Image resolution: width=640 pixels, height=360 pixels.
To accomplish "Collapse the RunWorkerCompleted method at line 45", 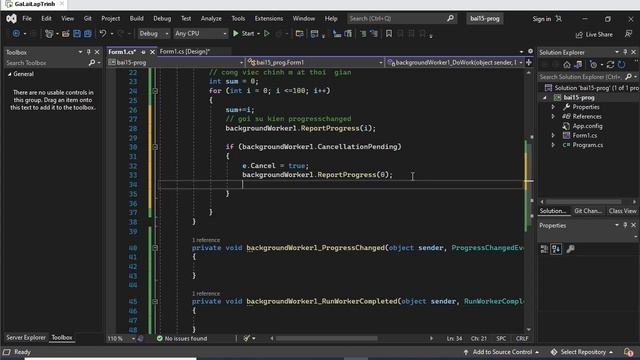I will point(155,301).
